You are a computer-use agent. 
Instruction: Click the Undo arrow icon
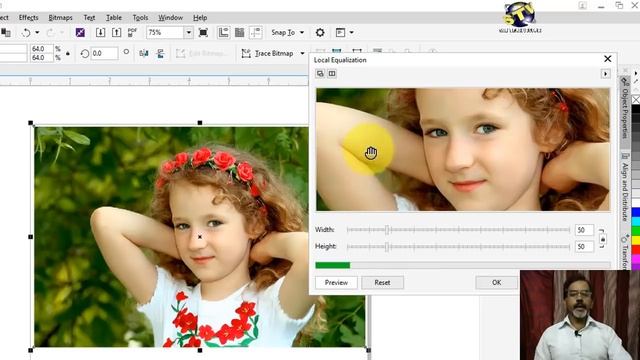(26, 33)
